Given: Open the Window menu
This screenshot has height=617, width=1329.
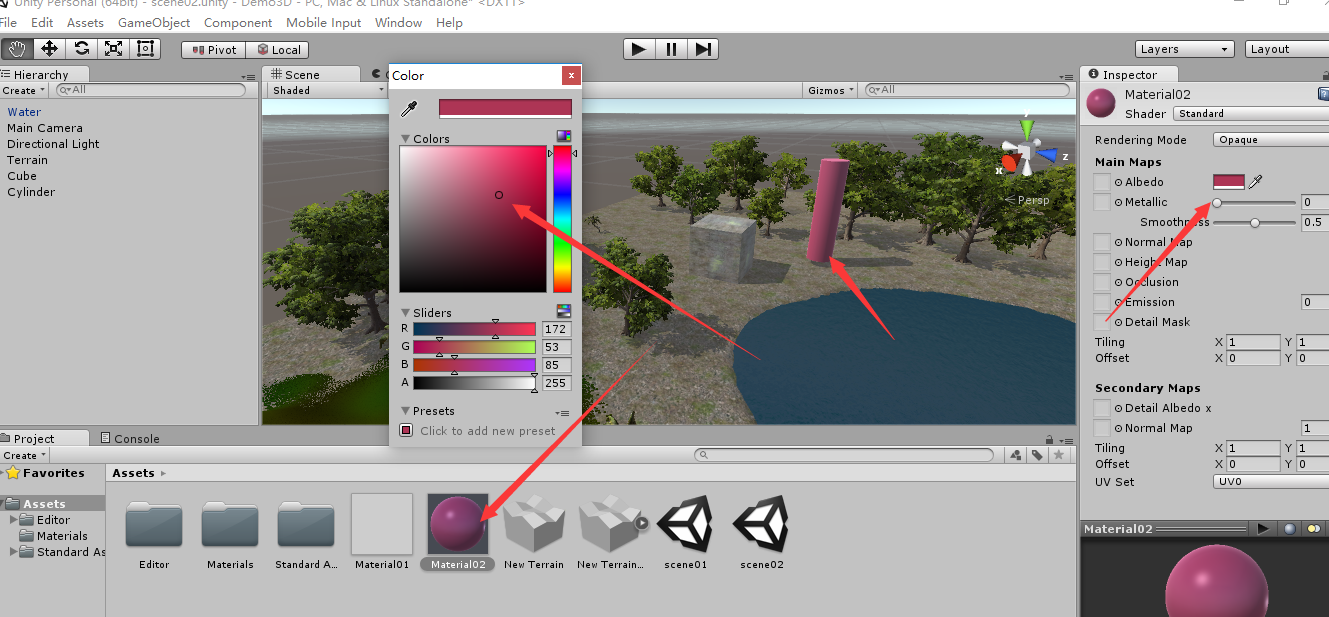Looking at the screenshot, I should [x=398, y=22].
